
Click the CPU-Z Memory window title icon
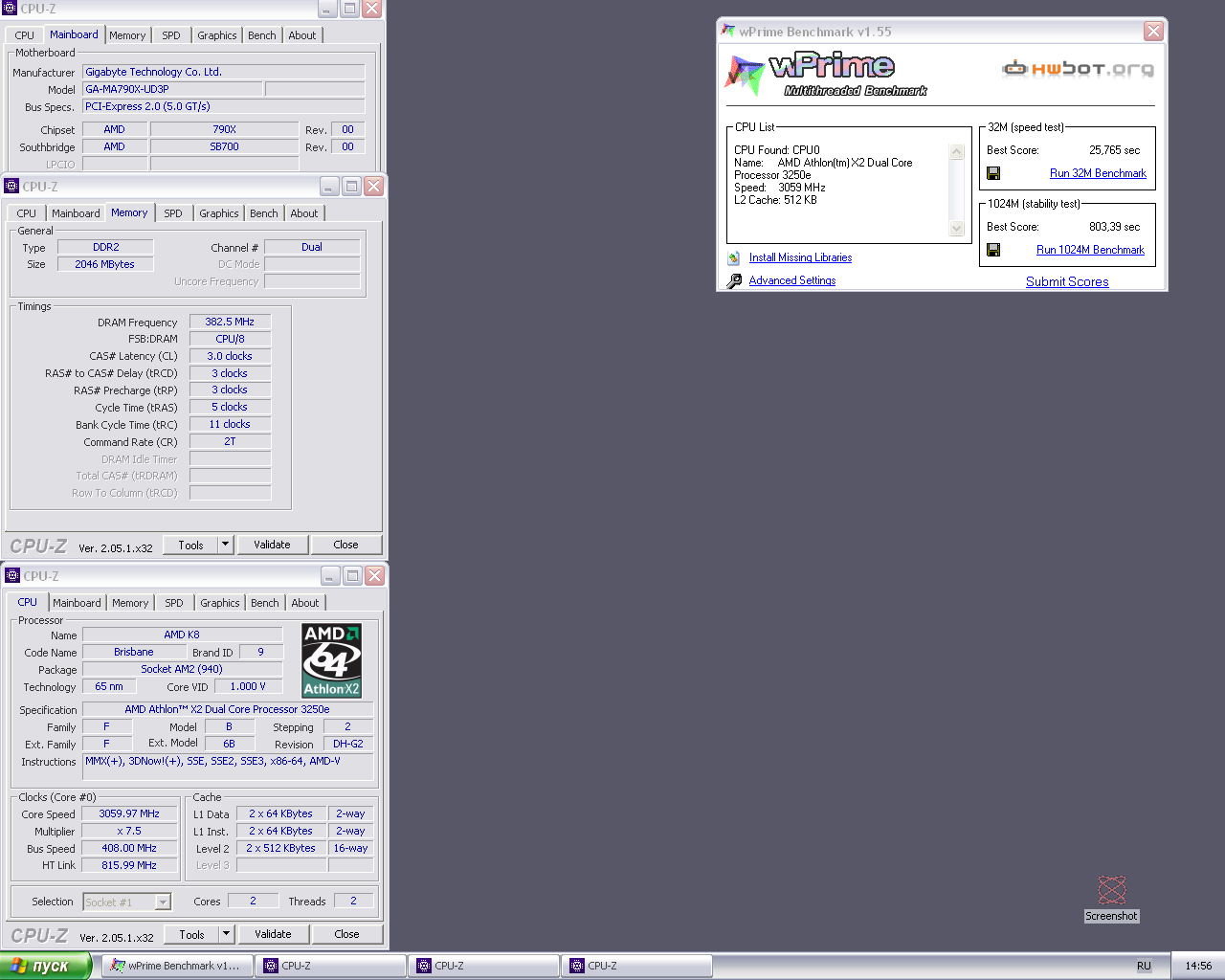11,186
